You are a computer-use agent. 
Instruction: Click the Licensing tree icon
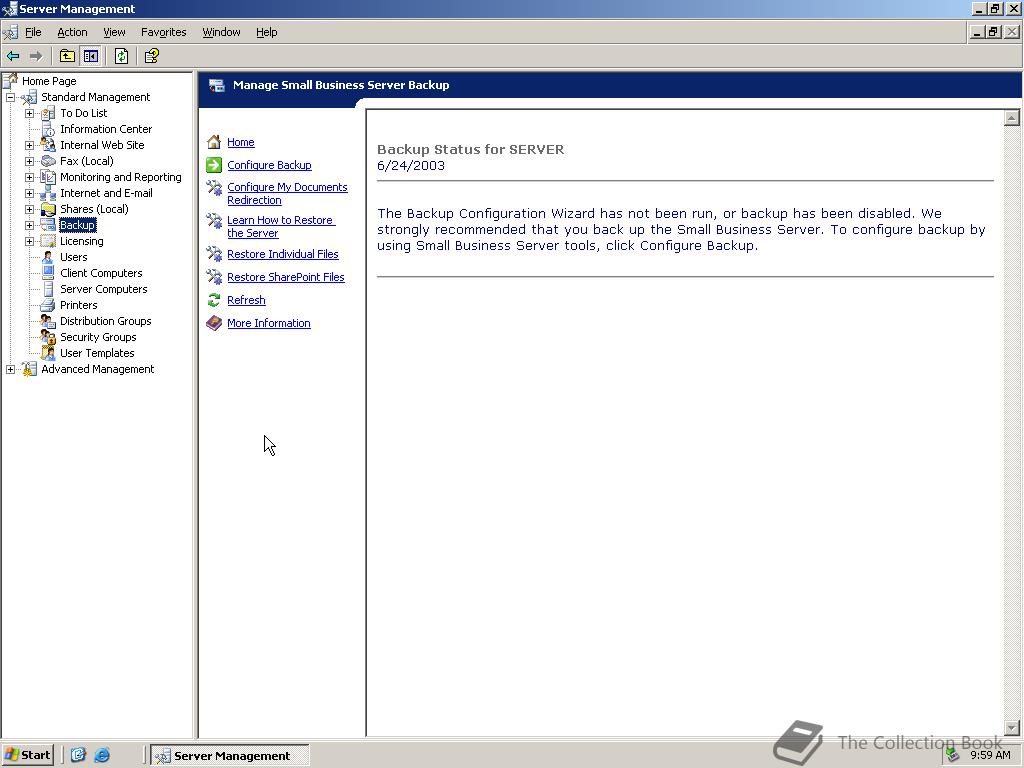[x=48, y=241]
